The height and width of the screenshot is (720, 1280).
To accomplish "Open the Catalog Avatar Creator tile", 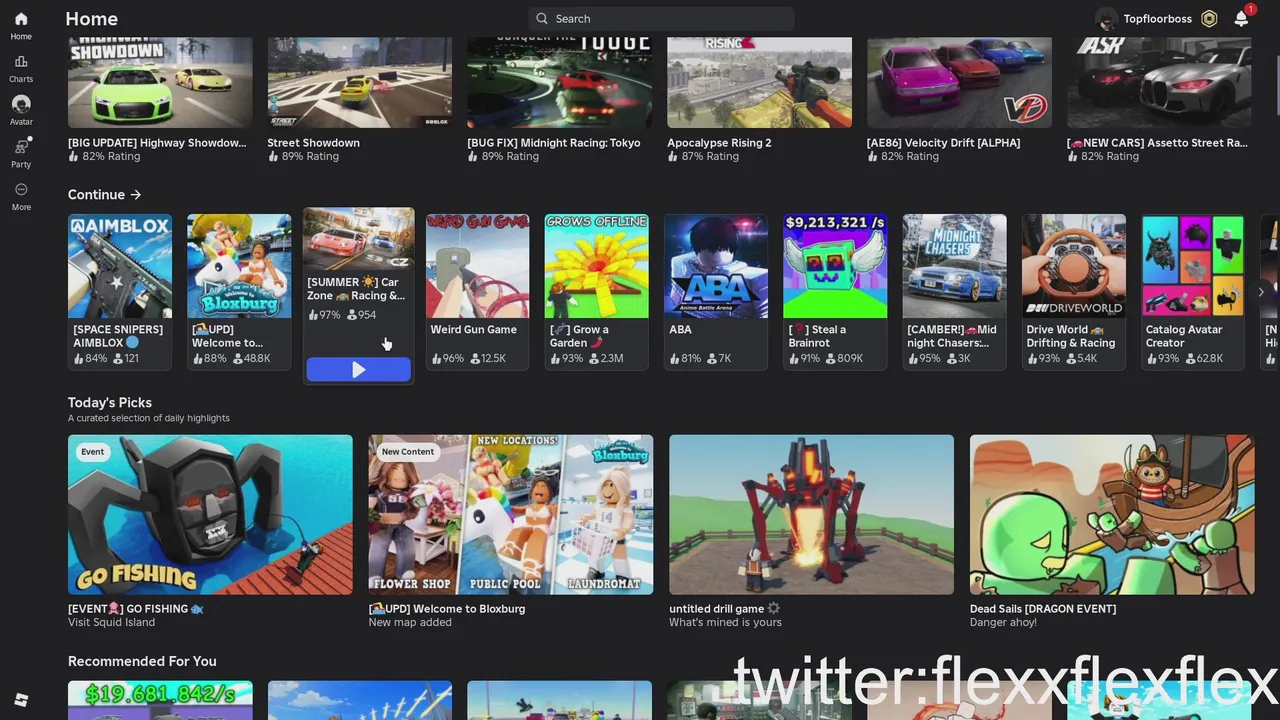I will coord(1193,291).
